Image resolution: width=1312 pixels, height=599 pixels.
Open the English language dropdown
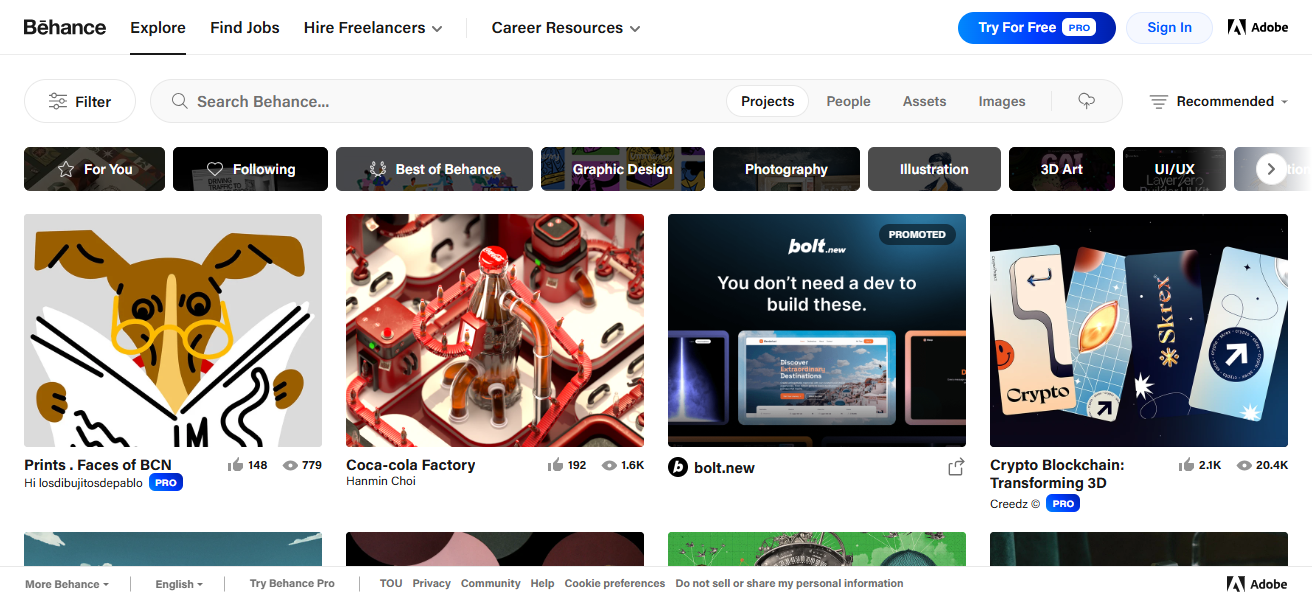(x=179, y=584)
